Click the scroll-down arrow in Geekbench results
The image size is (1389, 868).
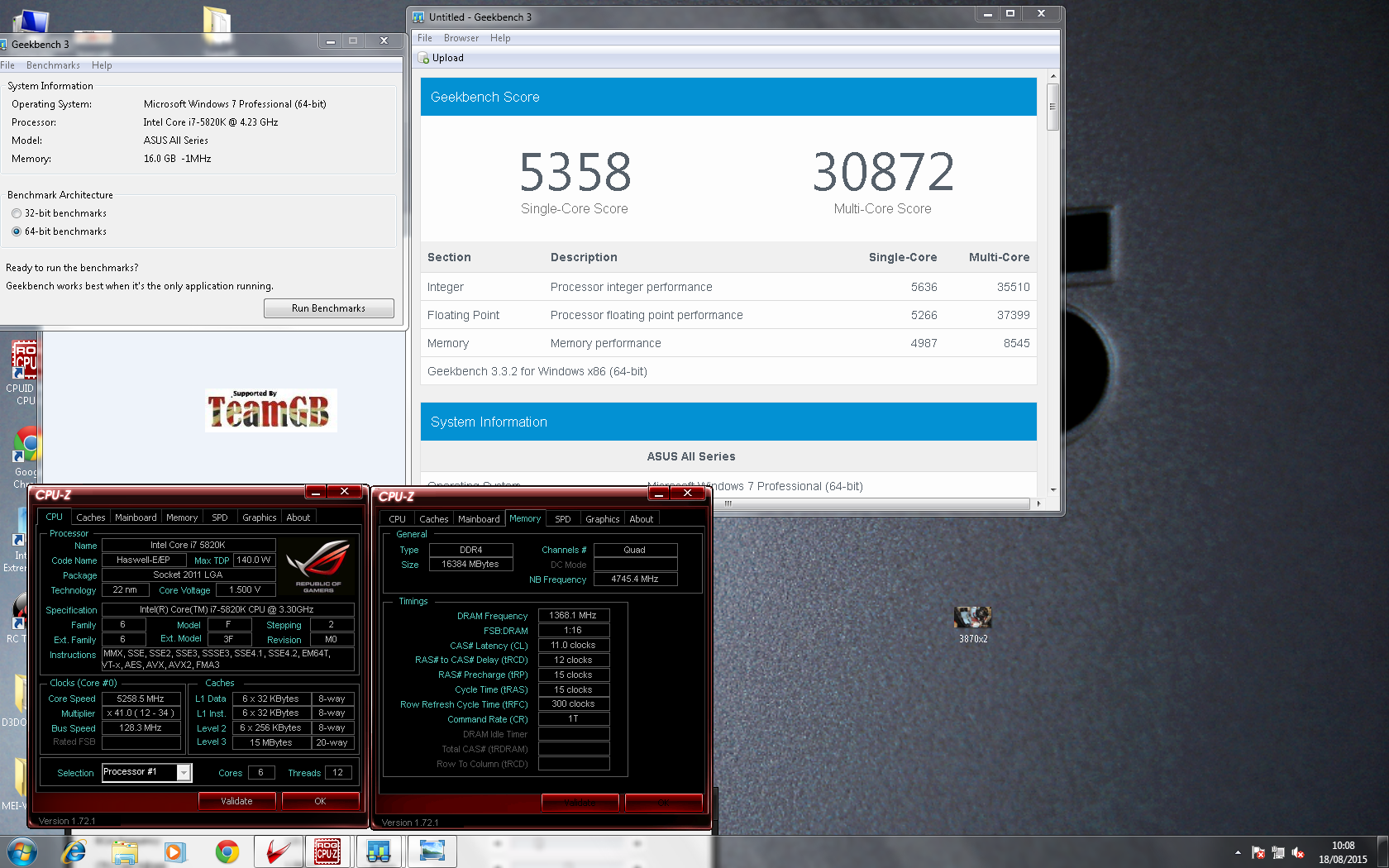(x=1052, y=489)
